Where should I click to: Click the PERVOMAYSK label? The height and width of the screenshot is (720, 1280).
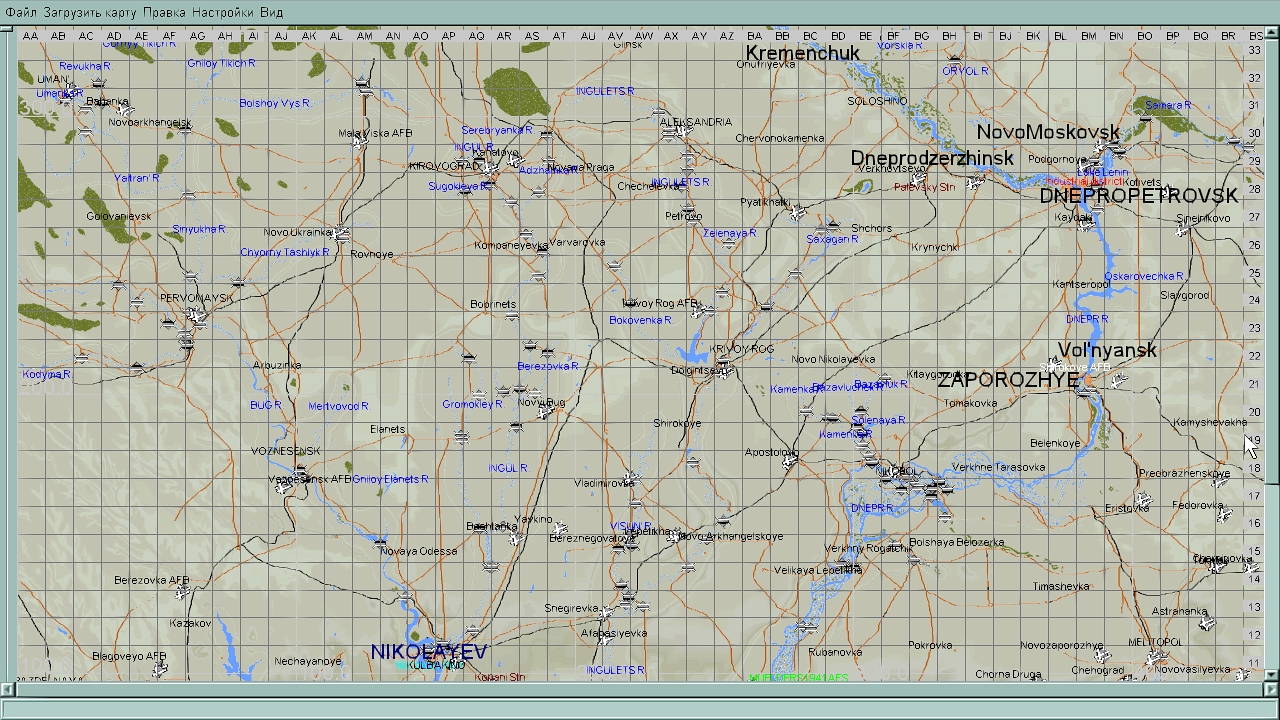tap(196, 298)
